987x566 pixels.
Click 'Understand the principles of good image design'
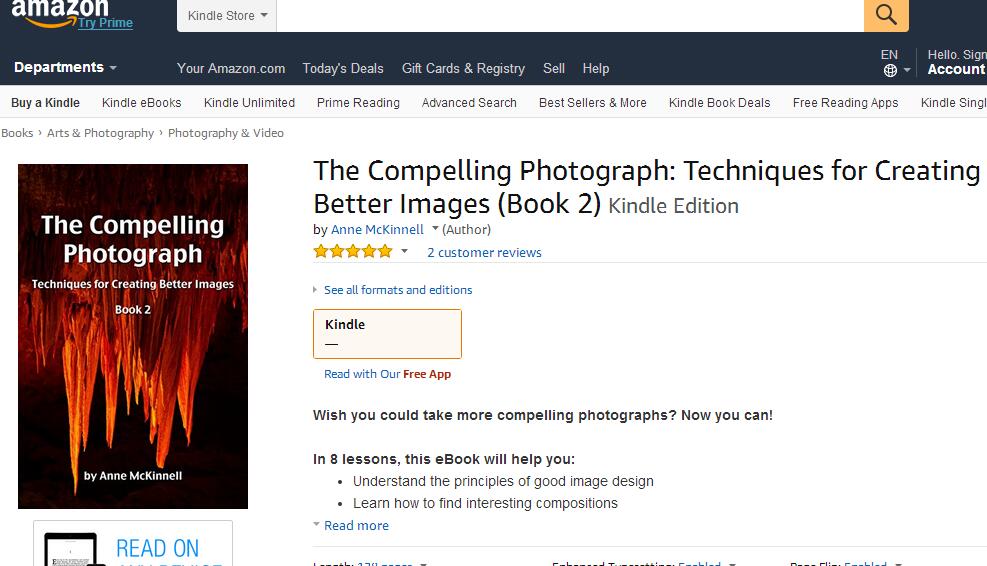[x=503, y=481]
